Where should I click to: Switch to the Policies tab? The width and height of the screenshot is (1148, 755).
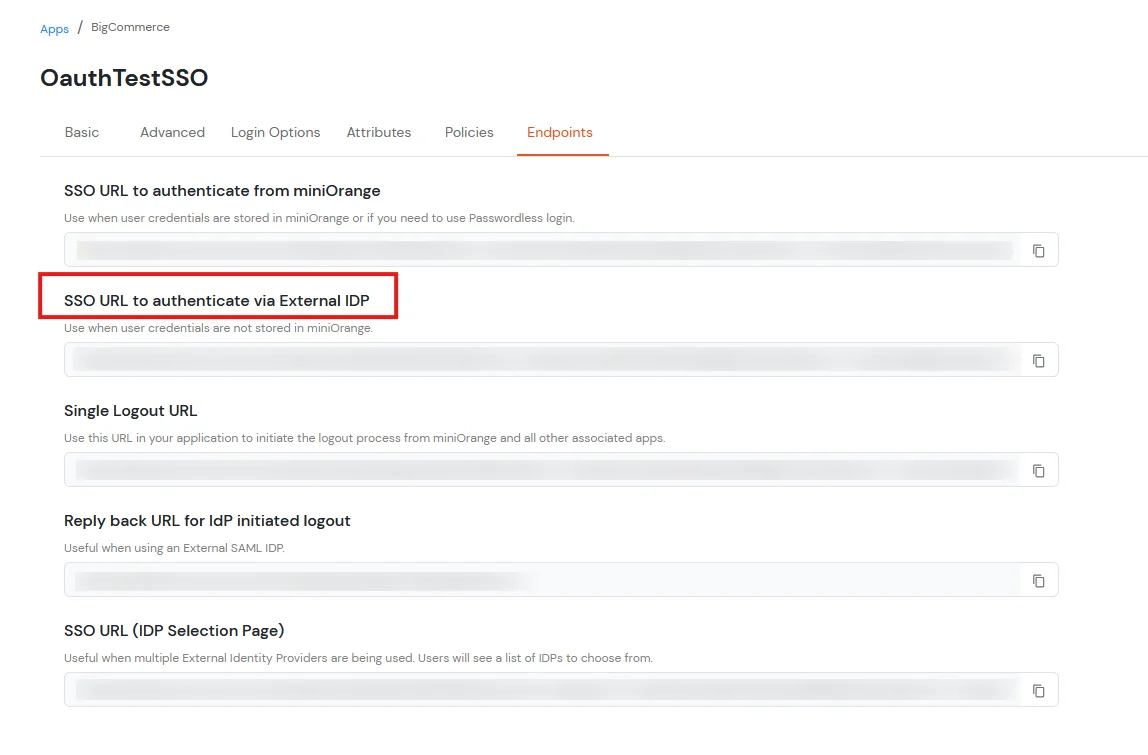coord(469,132)
